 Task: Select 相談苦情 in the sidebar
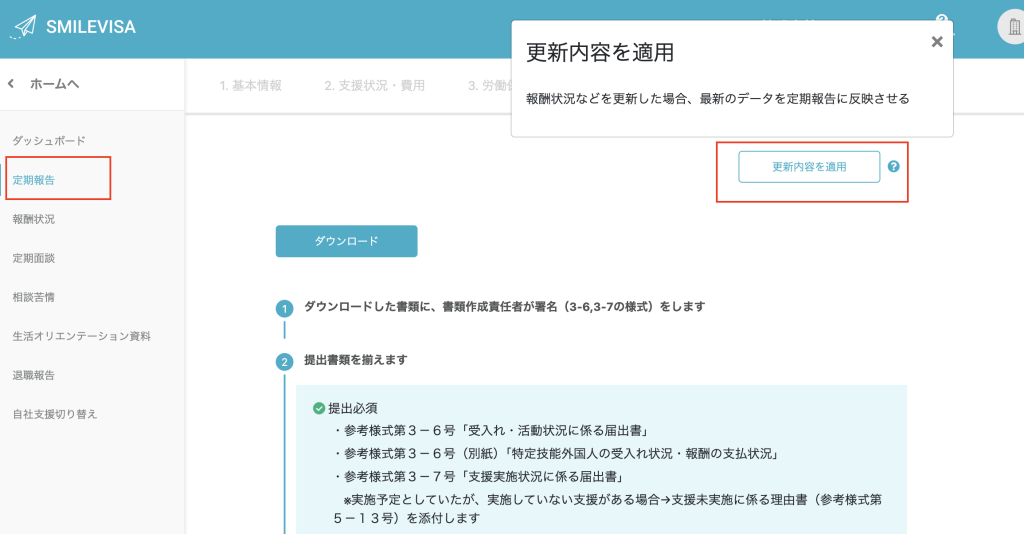[33, 297]
